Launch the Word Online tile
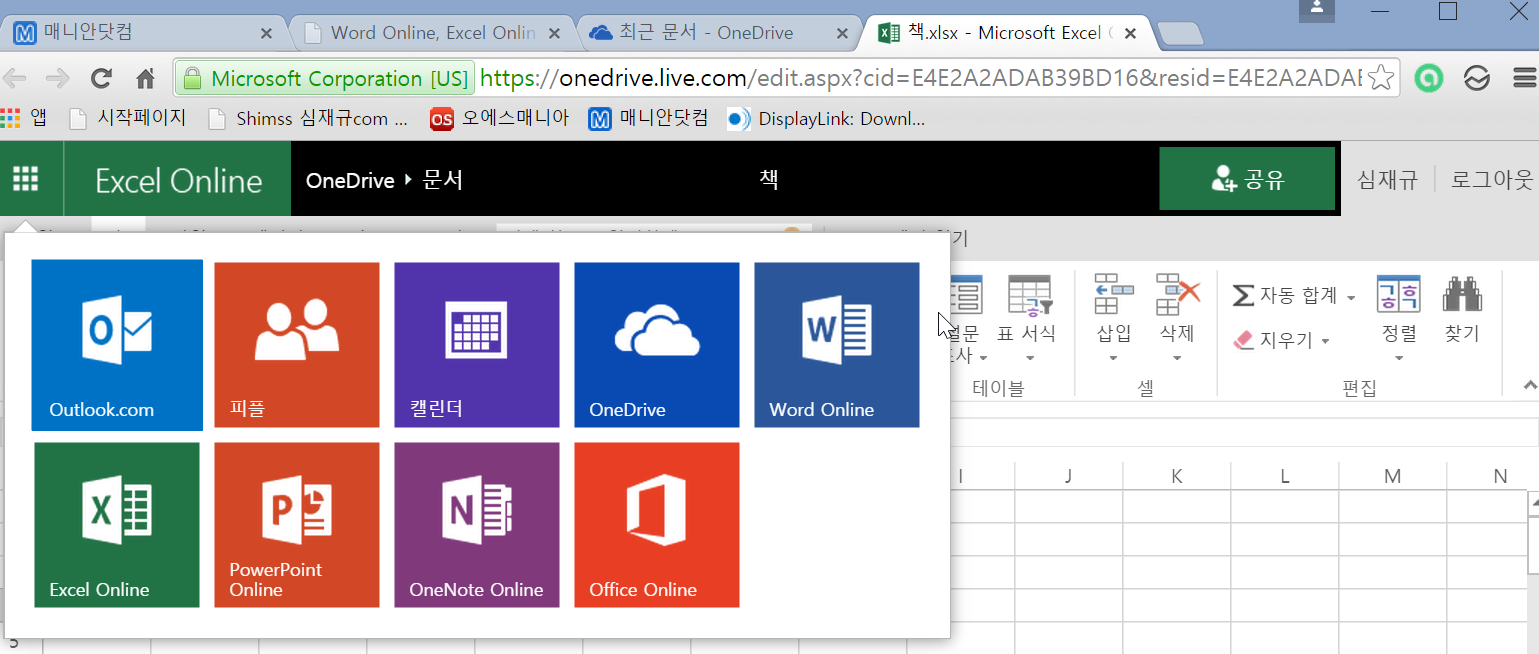1539x654 pixels. [x=837, y=345]
